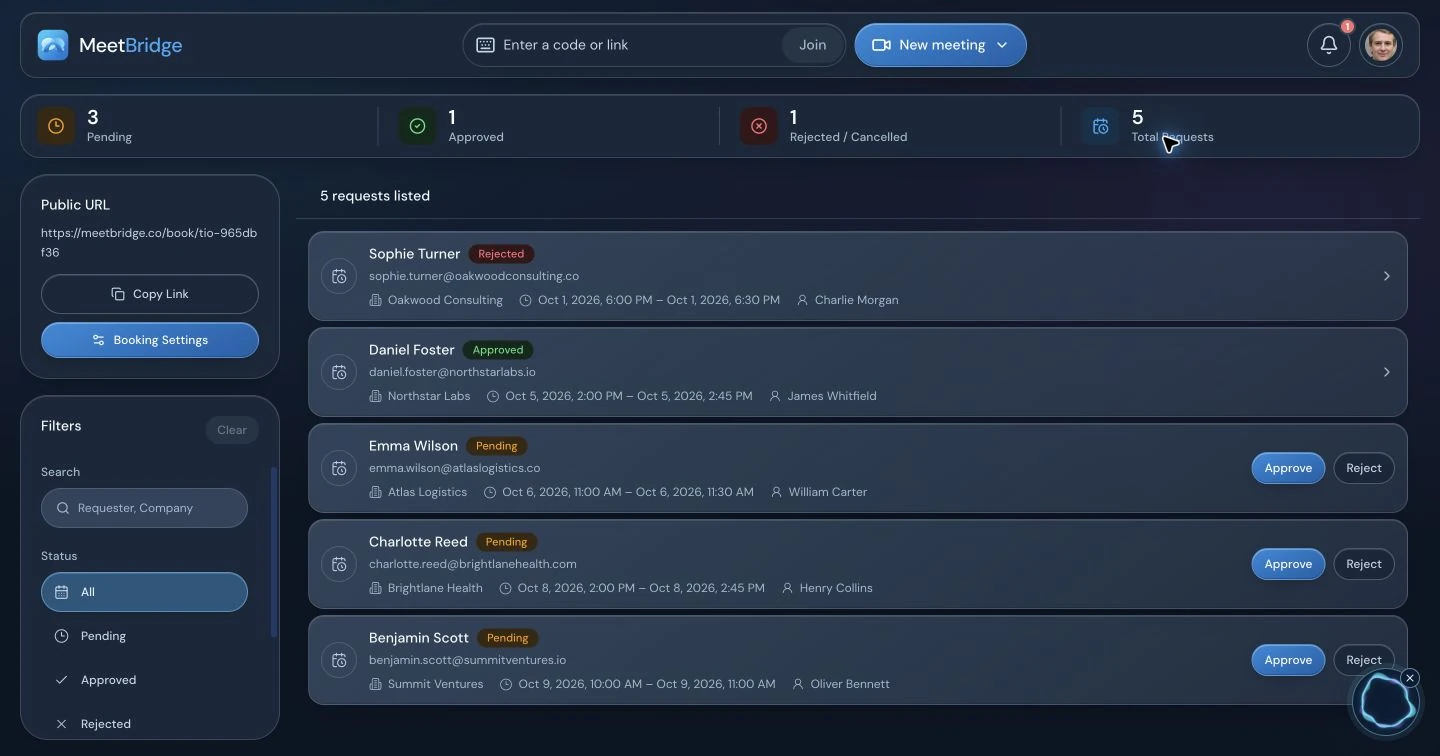Click the Join button
Viewport: 1440px width, 756px height.
[812, 45]
